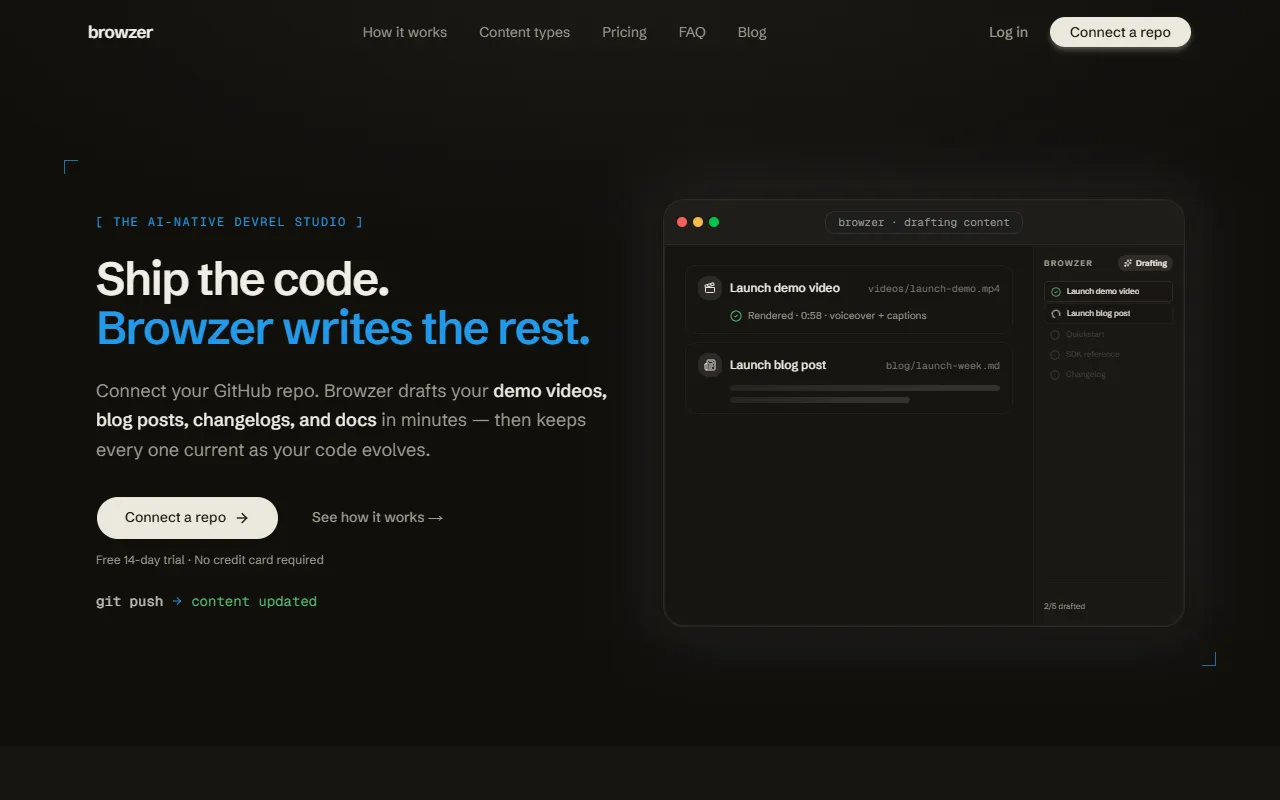Open the Blog nav link
Image resolution: width=1280 pixels, height=800 pixels.
coord(752,32)
